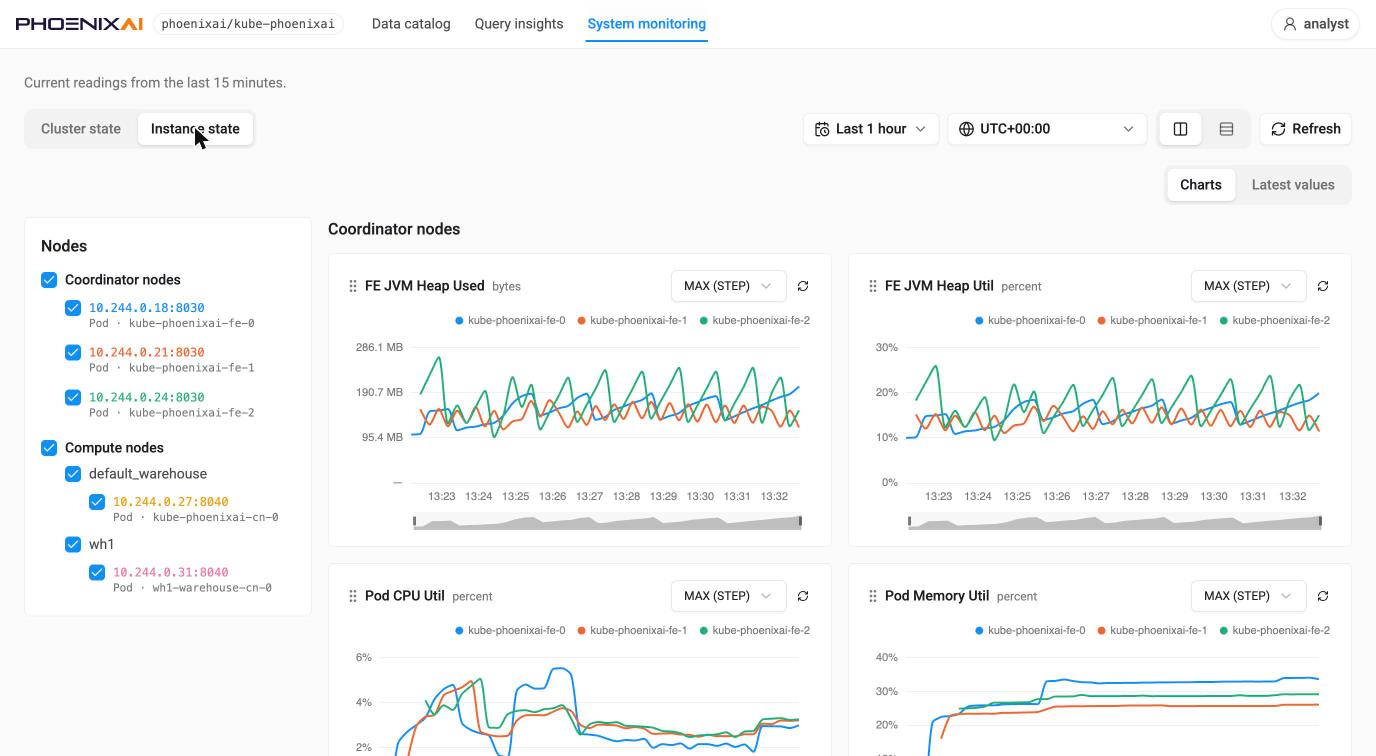The width and height of the screenshot is (1376, 756).
Task: Uncheck Compute nodes checkbox
Action: 49,448
